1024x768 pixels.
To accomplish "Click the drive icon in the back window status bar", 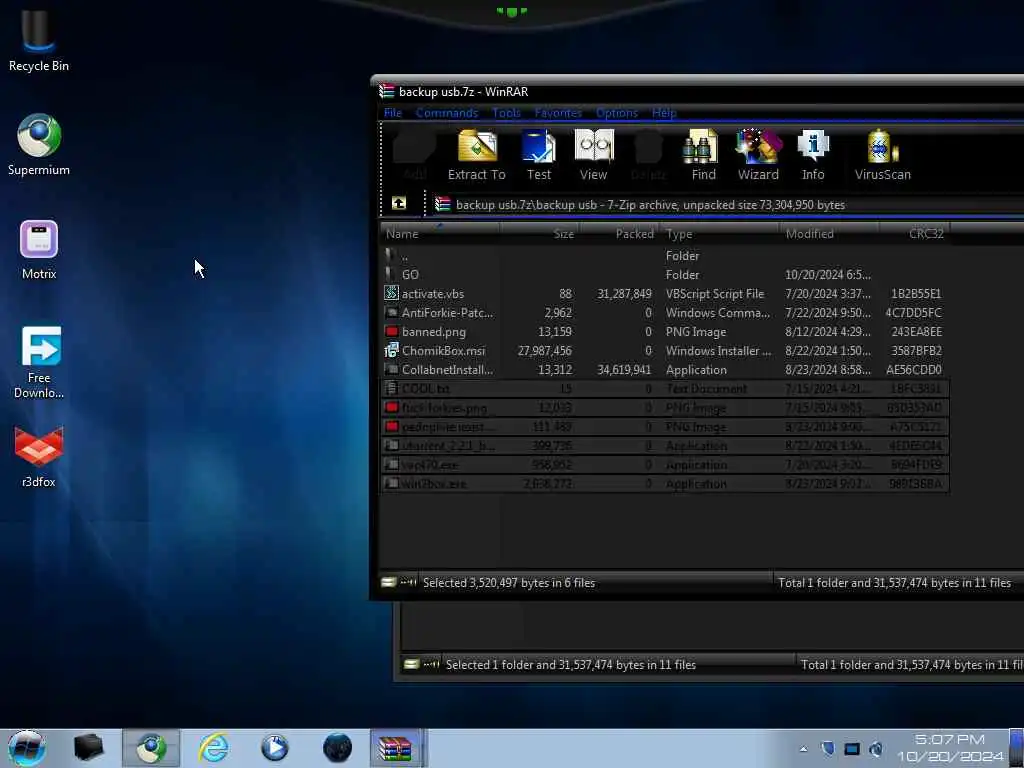I will pos(411,664).
